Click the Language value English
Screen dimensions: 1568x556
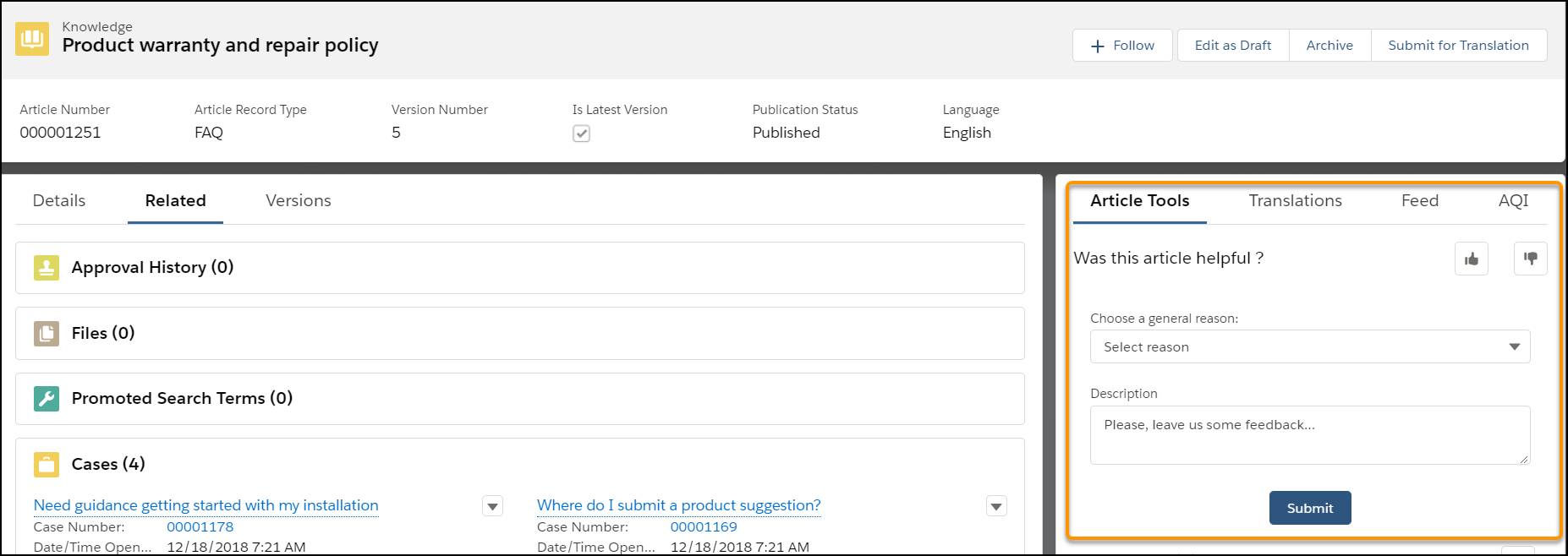pos(967,133)
